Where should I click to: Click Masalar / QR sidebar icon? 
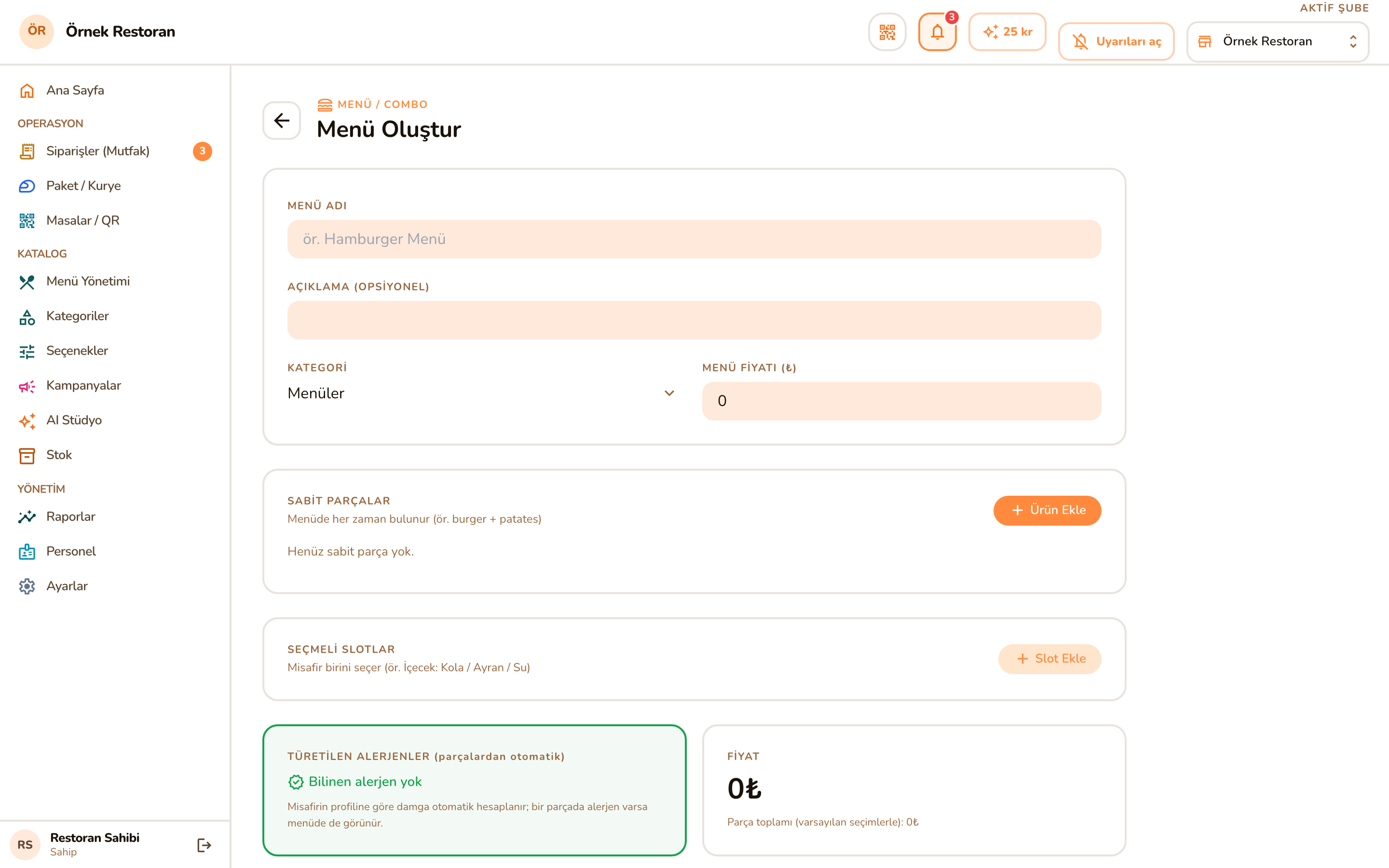pyautogui.click(x=27, y=220)
